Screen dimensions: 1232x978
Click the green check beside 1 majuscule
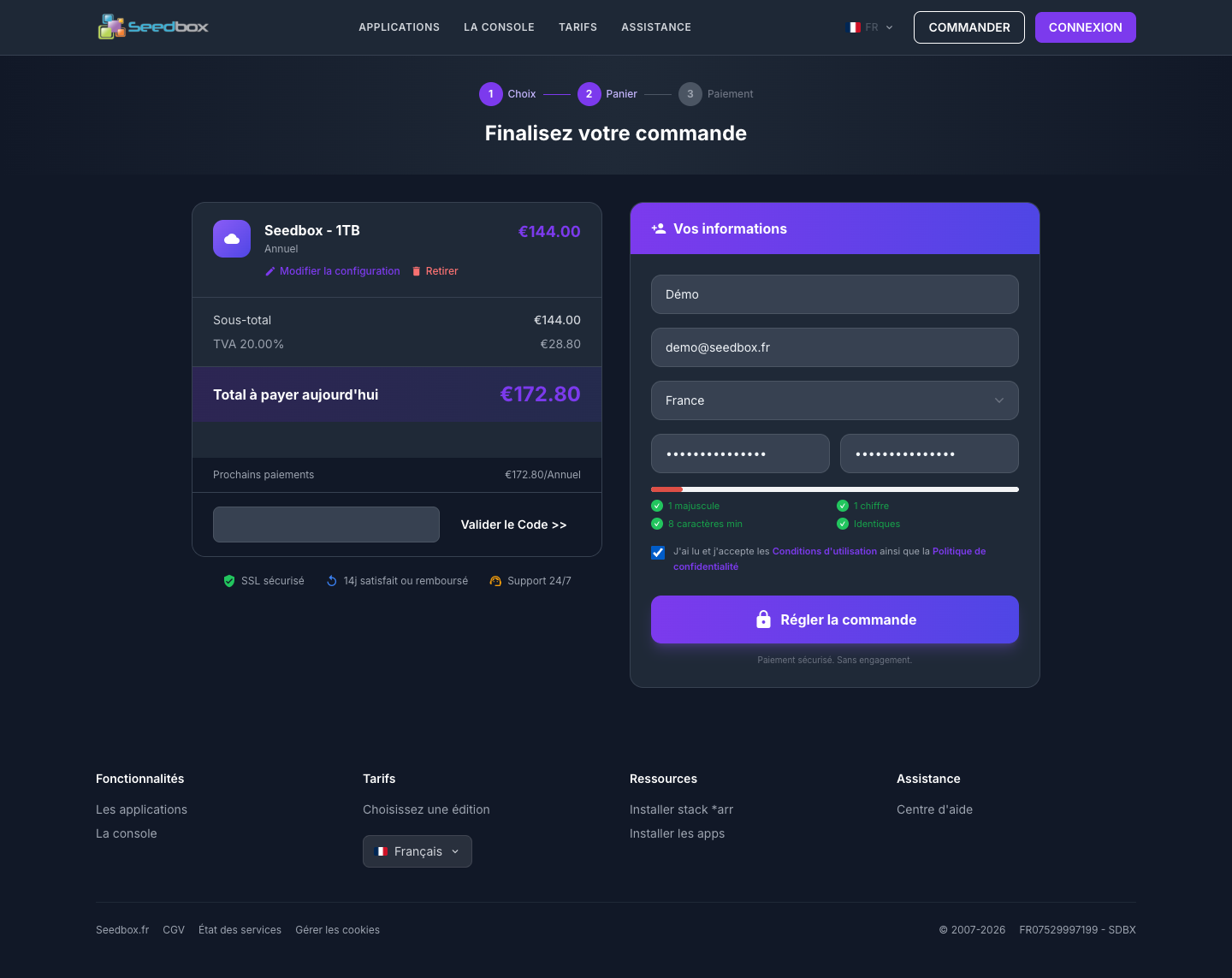pyautogui.click(x=657, y=506)
